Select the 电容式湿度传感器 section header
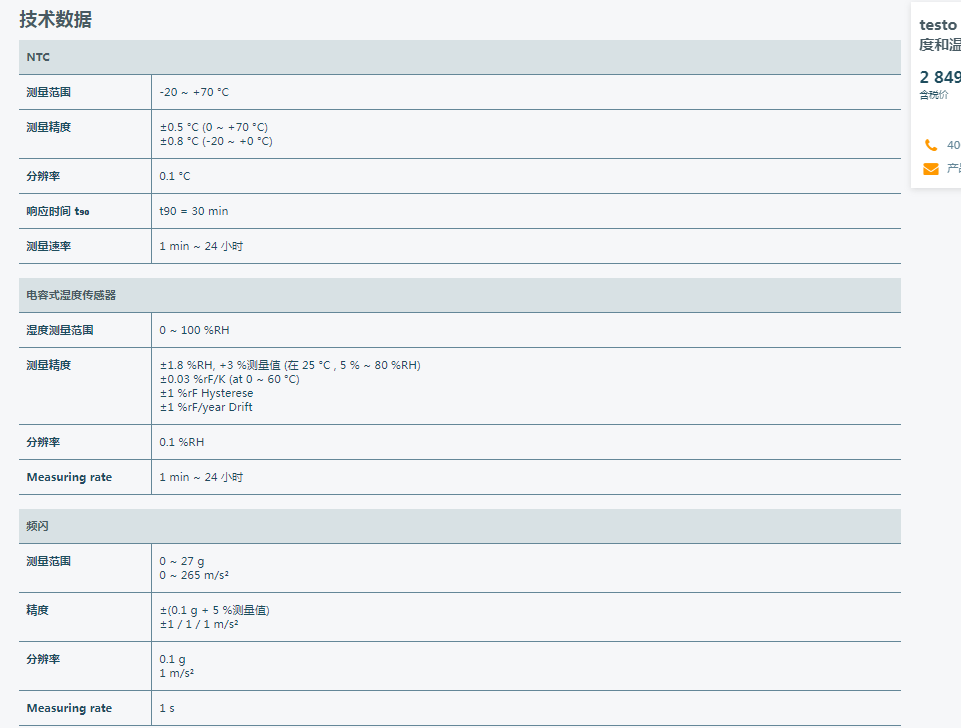Viewport: 961px width, 728px height. [x=460, y=295]
